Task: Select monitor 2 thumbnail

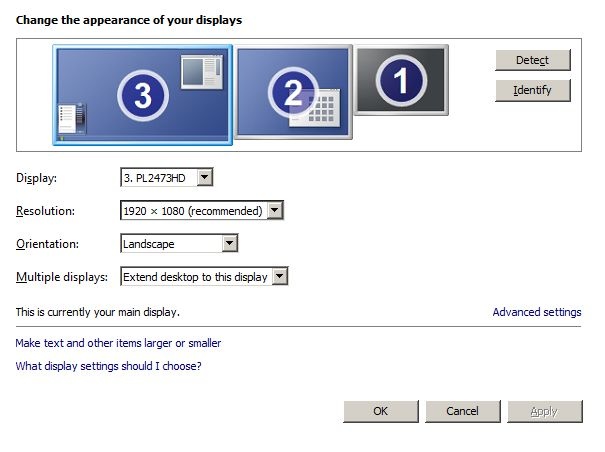Action: tap(293, 92)
